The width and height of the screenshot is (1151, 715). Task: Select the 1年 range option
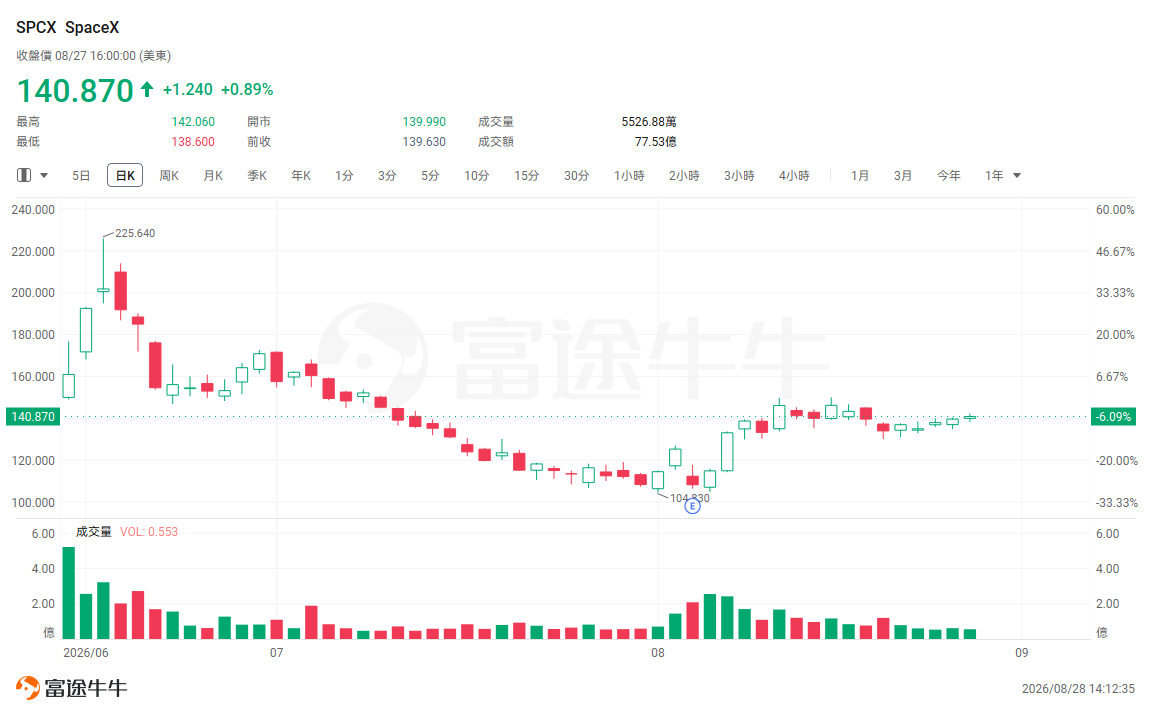pos(994,175)
